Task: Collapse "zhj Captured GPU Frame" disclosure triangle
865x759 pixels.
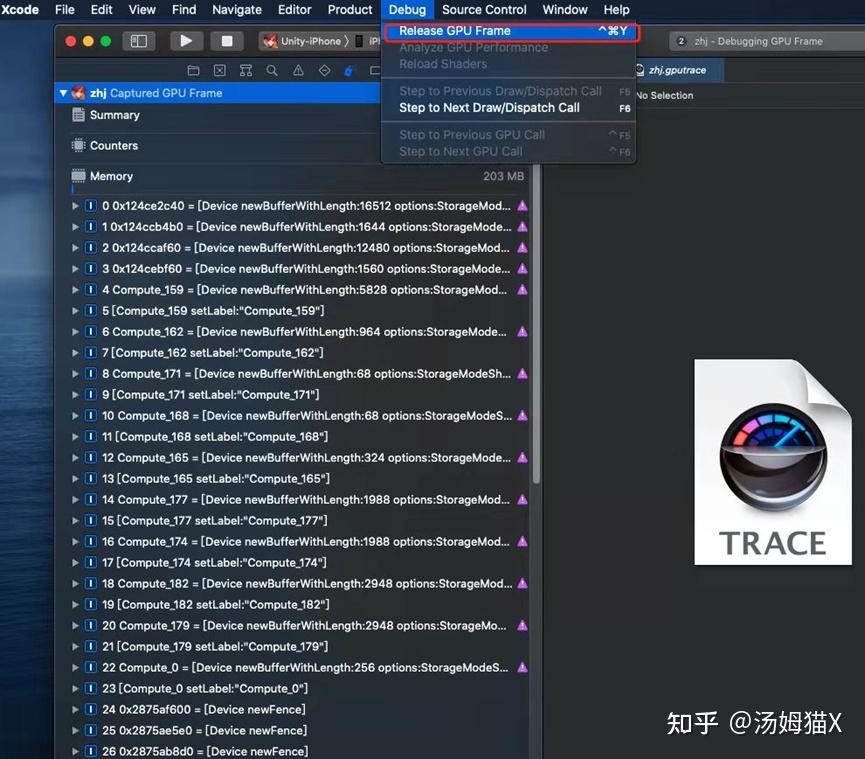Action: coord(62,91)
